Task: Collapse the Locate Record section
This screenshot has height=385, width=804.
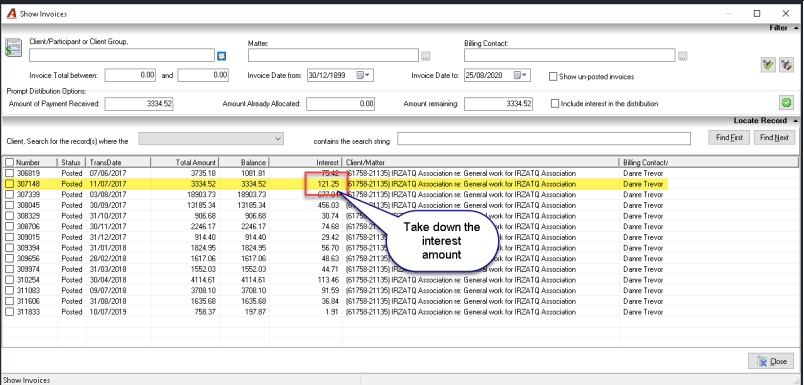Action: pyautogui.click(x=795, y=121)
